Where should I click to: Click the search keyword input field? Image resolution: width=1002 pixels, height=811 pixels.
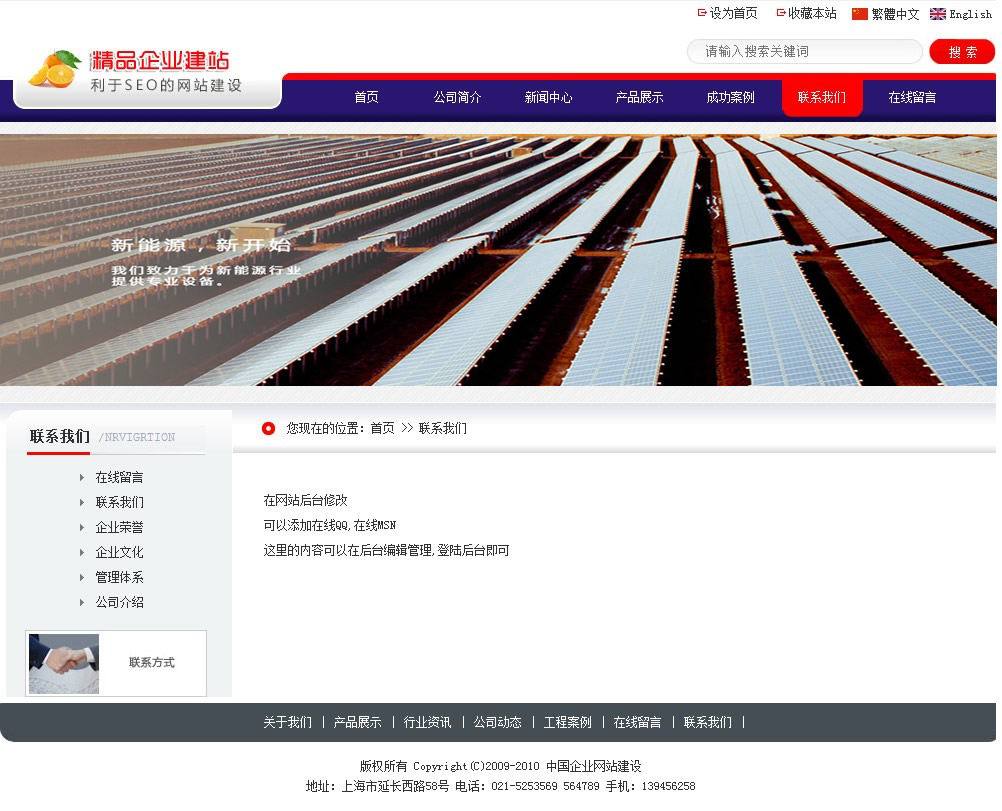tap(804, 52)
